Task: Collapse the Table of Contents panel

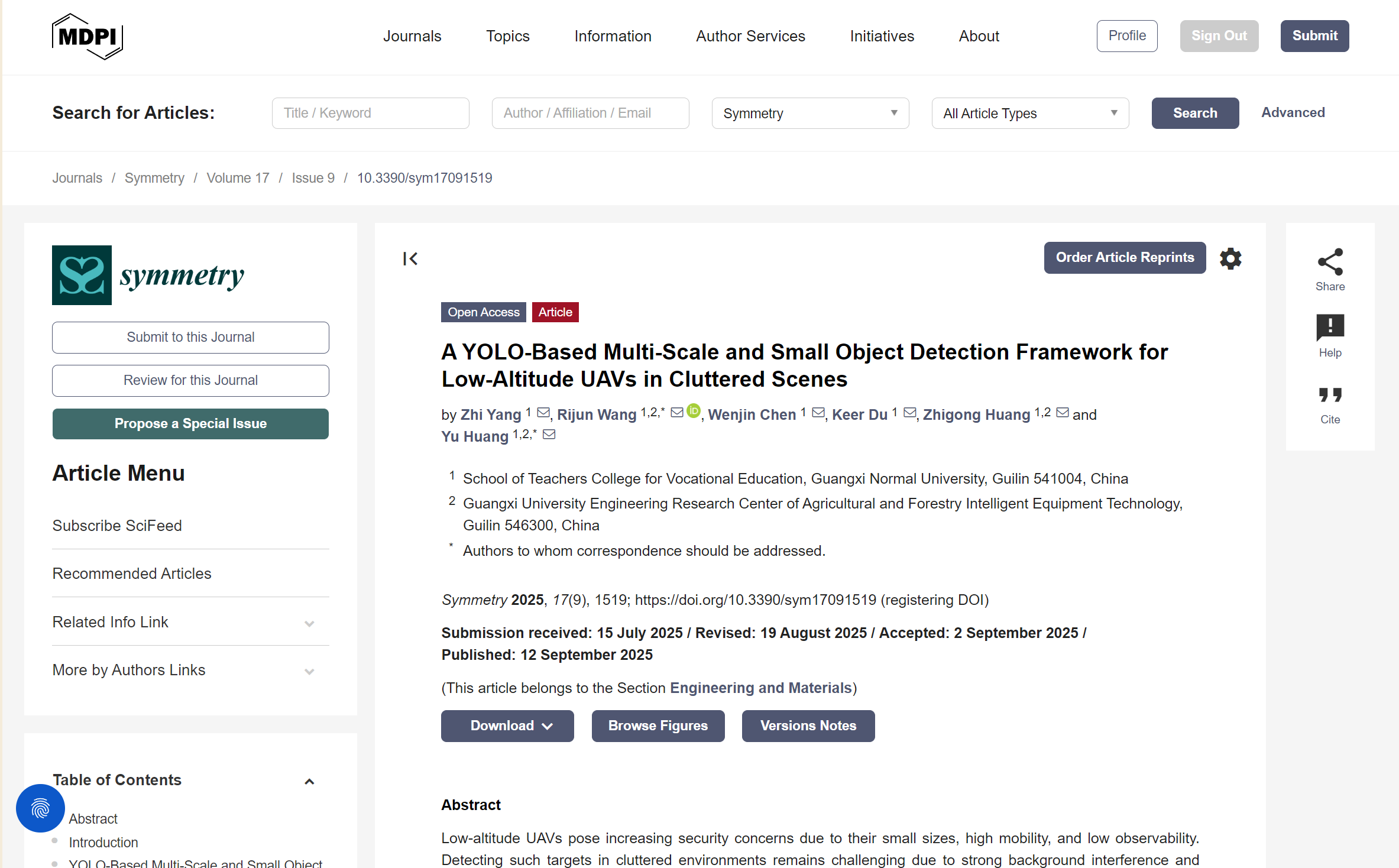Action: [309, 781]
